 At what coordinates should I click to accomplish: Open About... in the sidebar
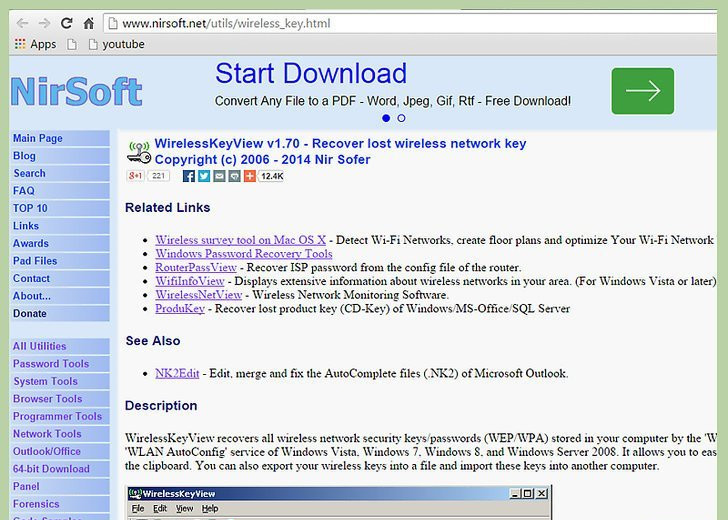click(x=60, y=296)
